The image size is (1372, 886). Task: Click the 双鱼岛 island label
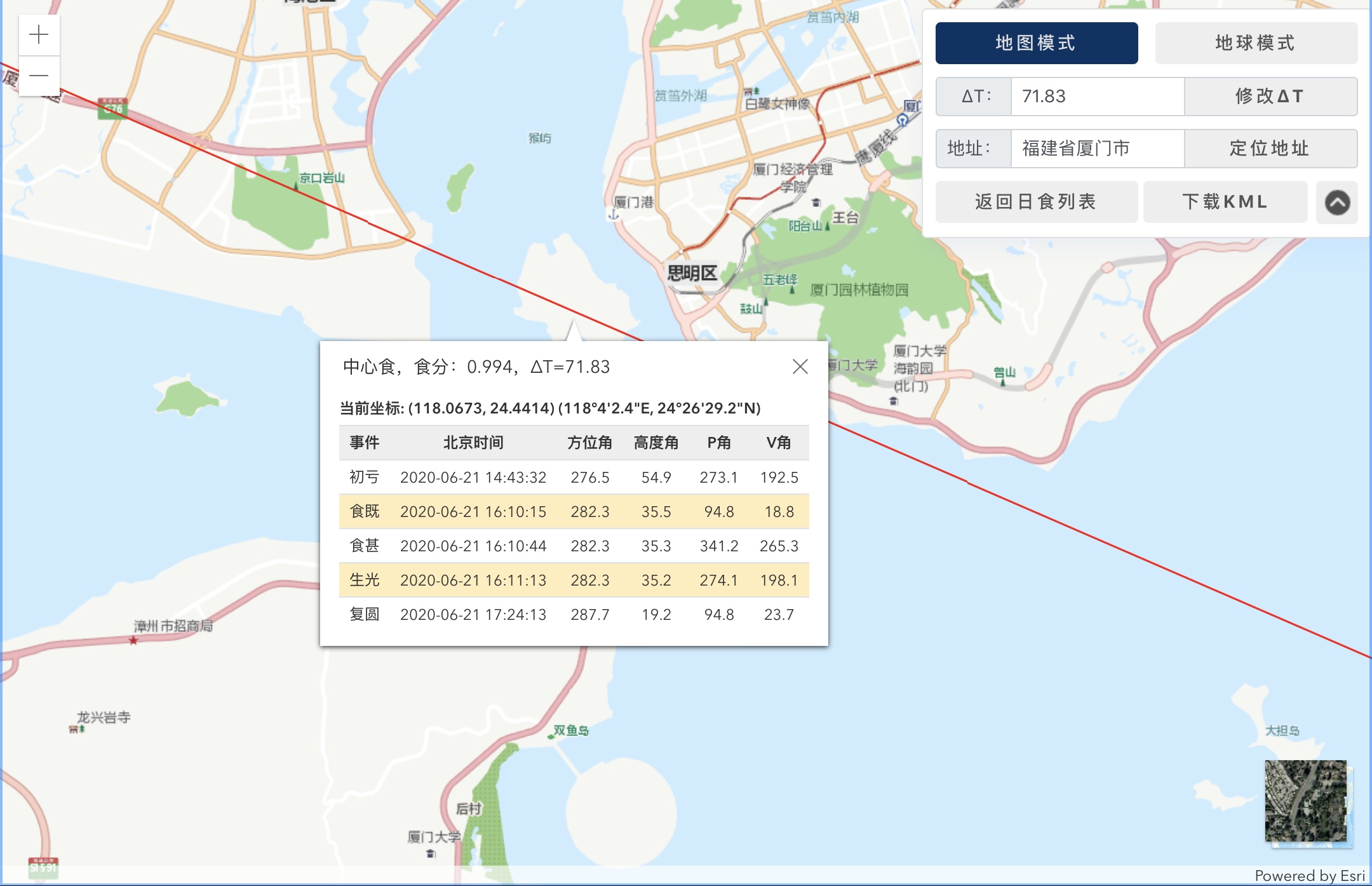(x=571, y=730)
